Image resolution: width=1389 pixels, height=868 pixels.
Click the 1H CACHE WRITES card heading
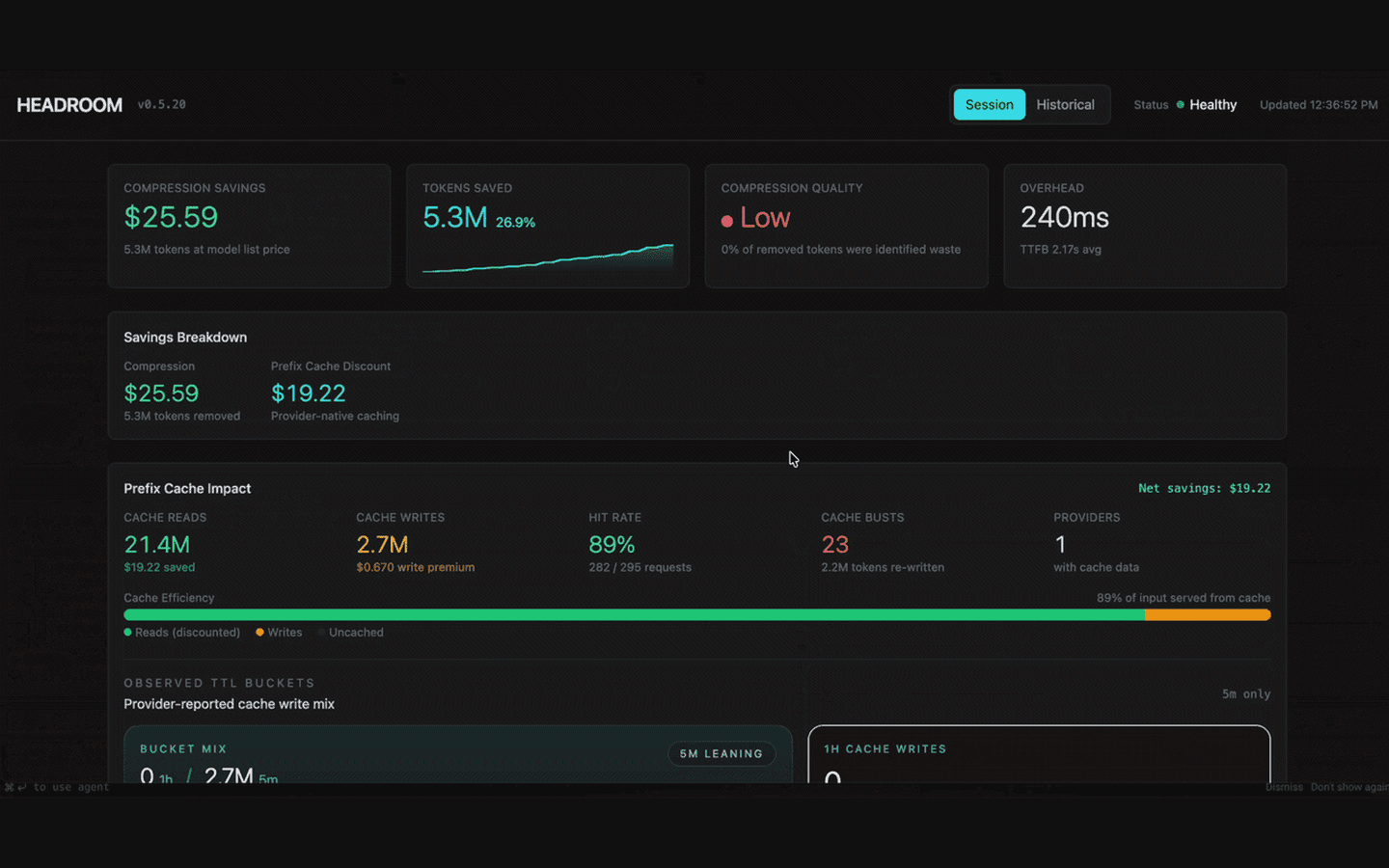pos(885,749)
